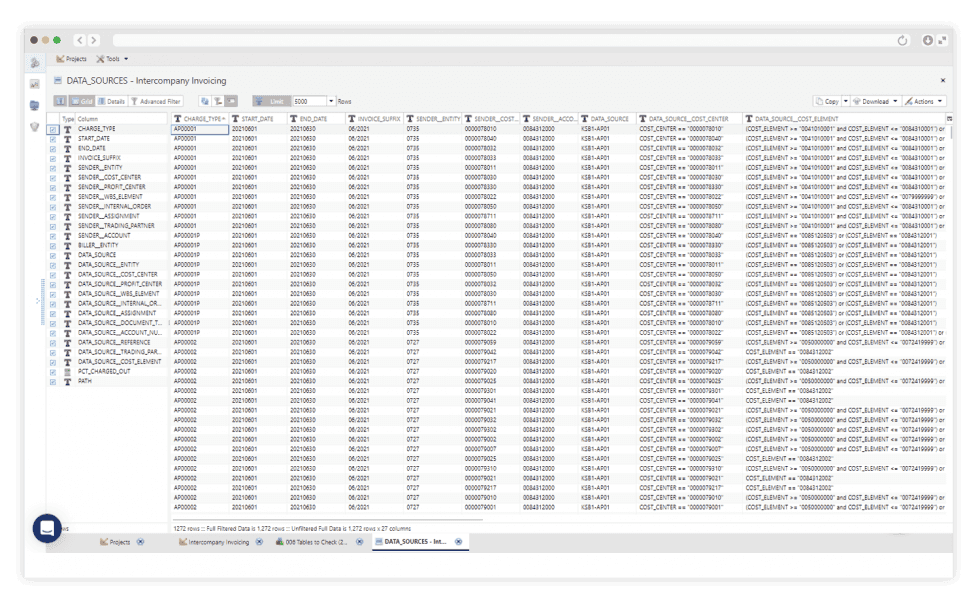Switch to the Projects tab
Screen dimensions: 980x602
pyautogui.click(x=116, y=542)
